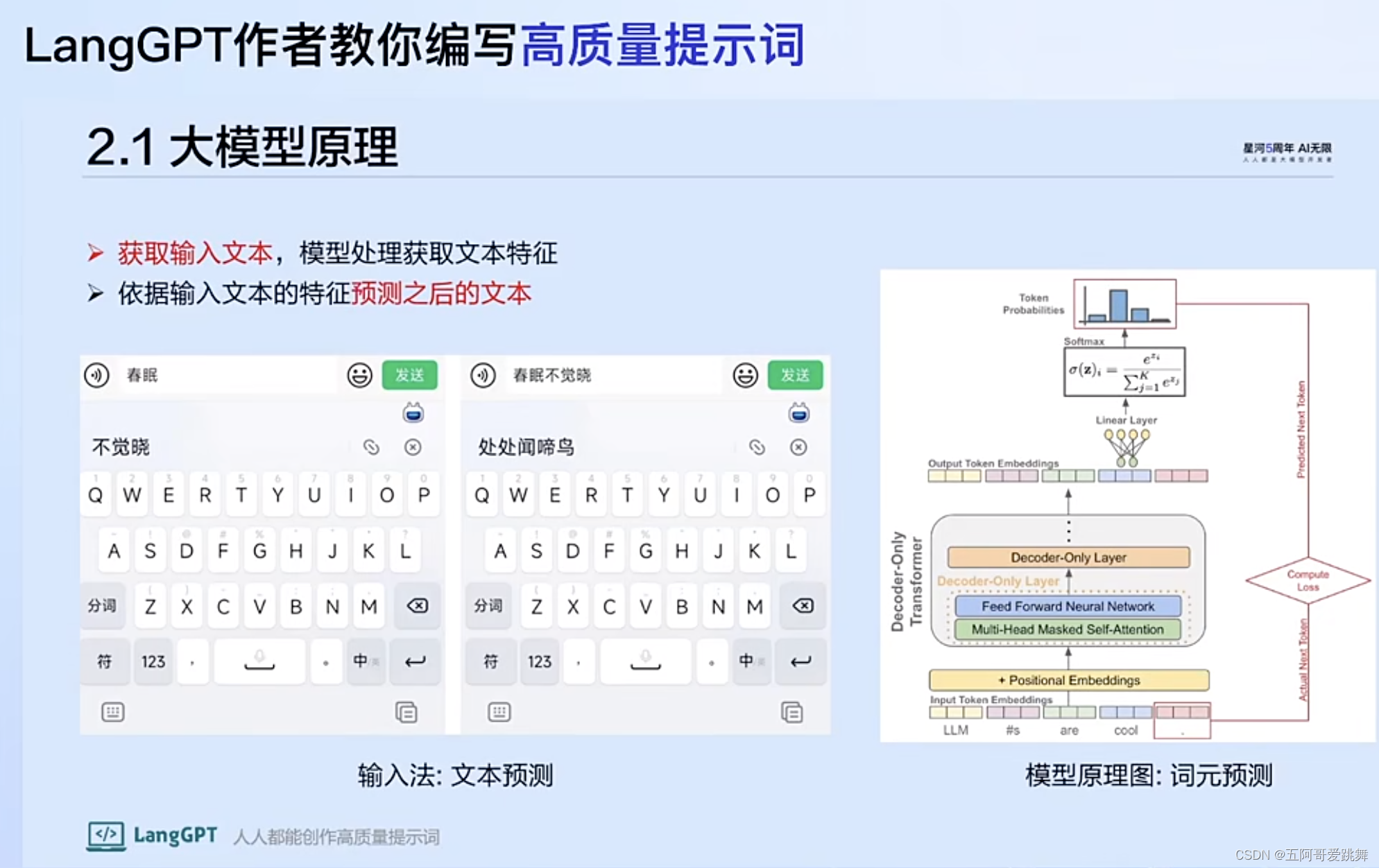Viewport: 1379px width, 868px height.
Task: Click red text 预测之后的文本
Action: 441,293
